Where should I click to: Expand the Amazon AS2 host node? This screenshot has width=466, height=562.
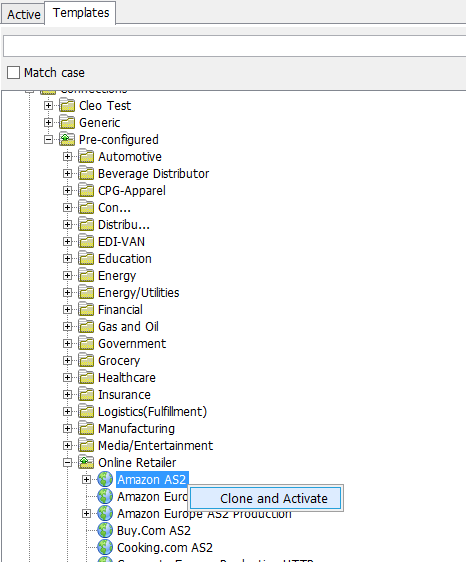86,480
